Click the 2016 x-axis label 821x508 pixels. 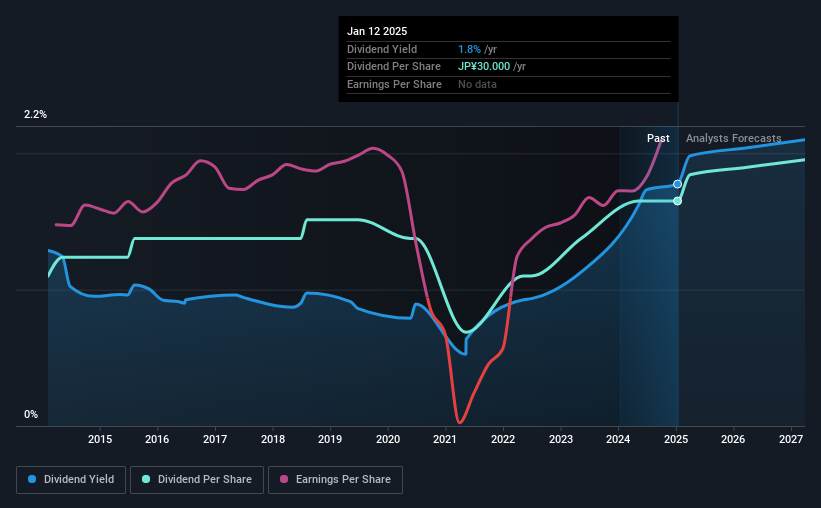pyautogui.click(x=157, y=439)
